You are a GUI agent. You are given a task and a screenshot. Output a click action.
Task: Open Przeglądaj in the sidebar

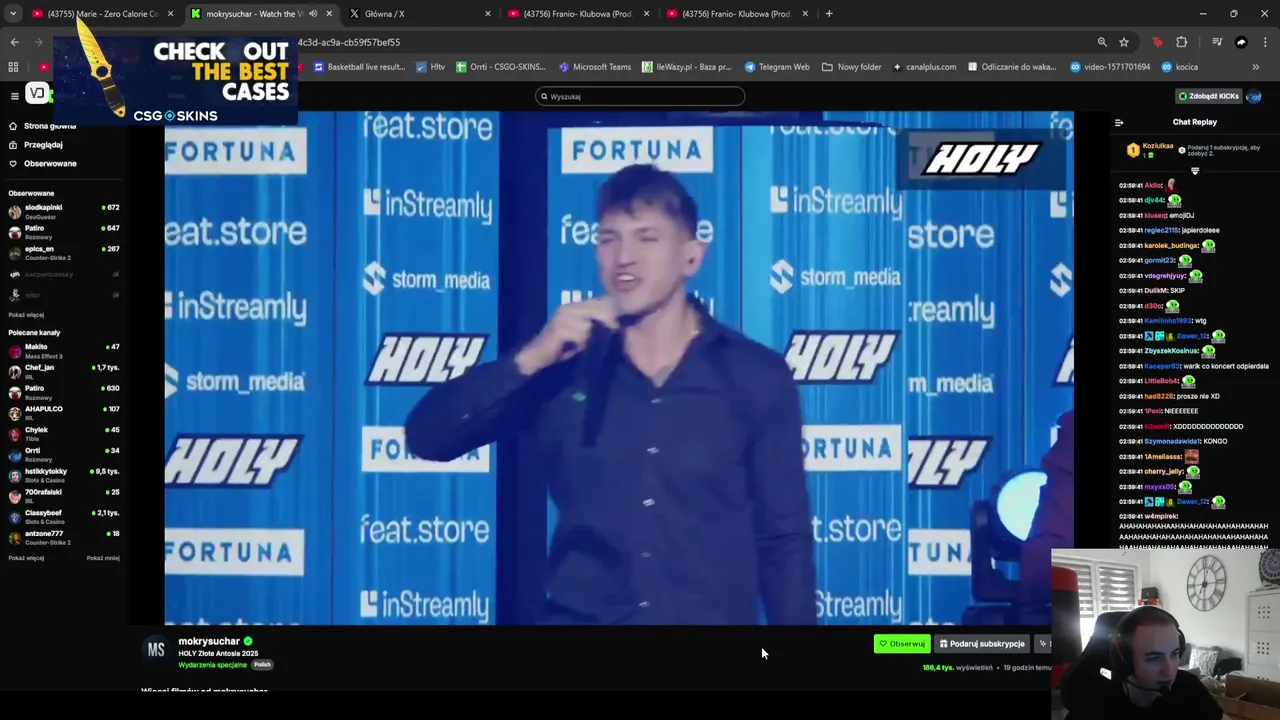[36, 145]
